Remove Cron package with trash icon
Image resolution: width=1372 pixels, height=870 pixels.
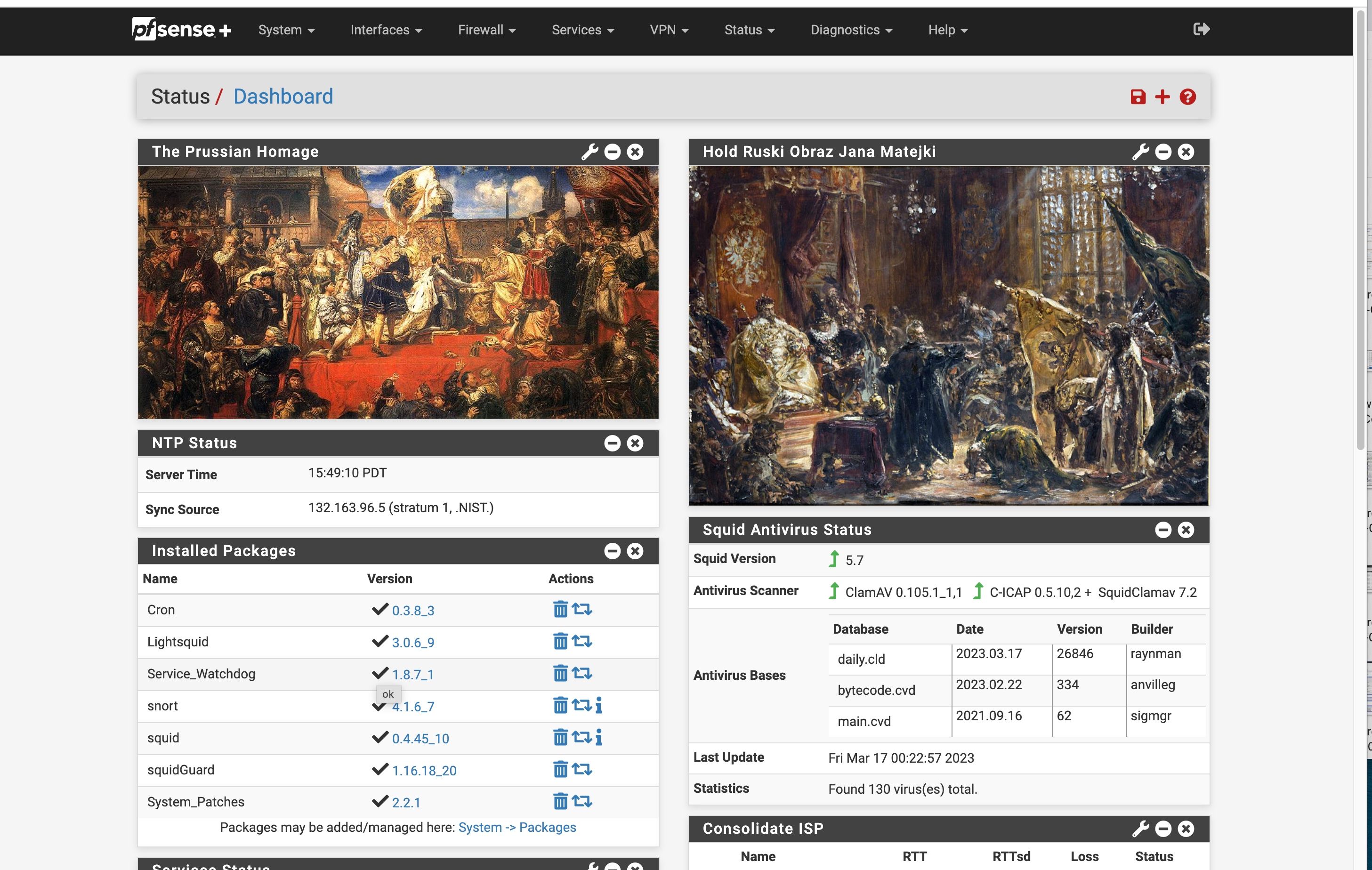pos(561,609)
